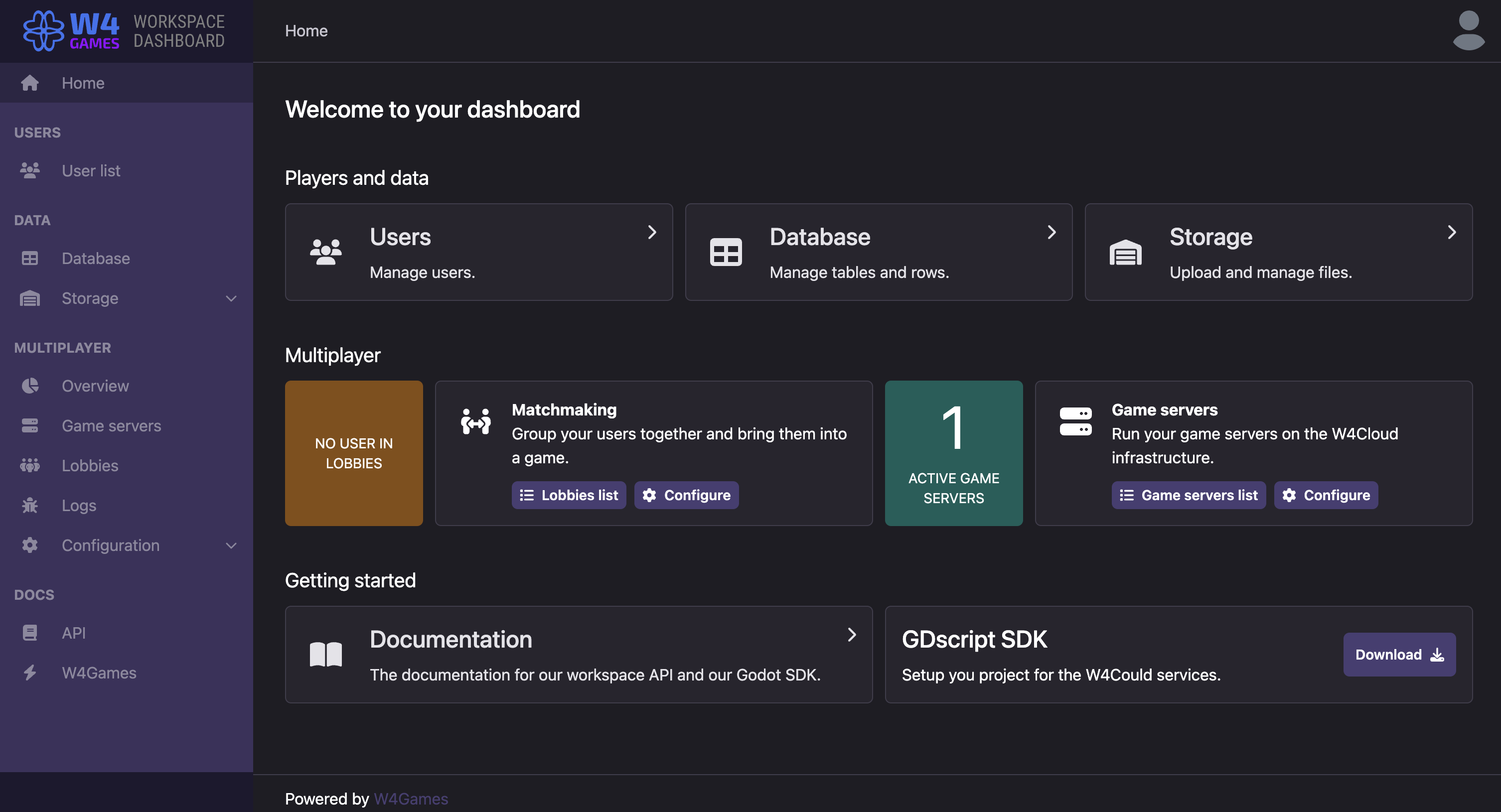
Task: Click the Home breadcrumb at top
Action: 306,30
